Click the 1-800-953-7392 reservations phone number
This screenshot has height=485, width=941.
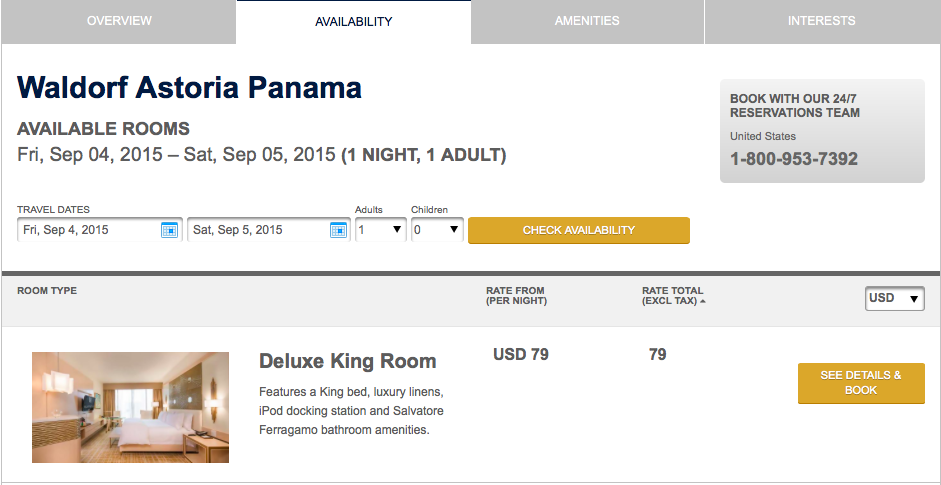pyautogui.click(x=793, y=159)
